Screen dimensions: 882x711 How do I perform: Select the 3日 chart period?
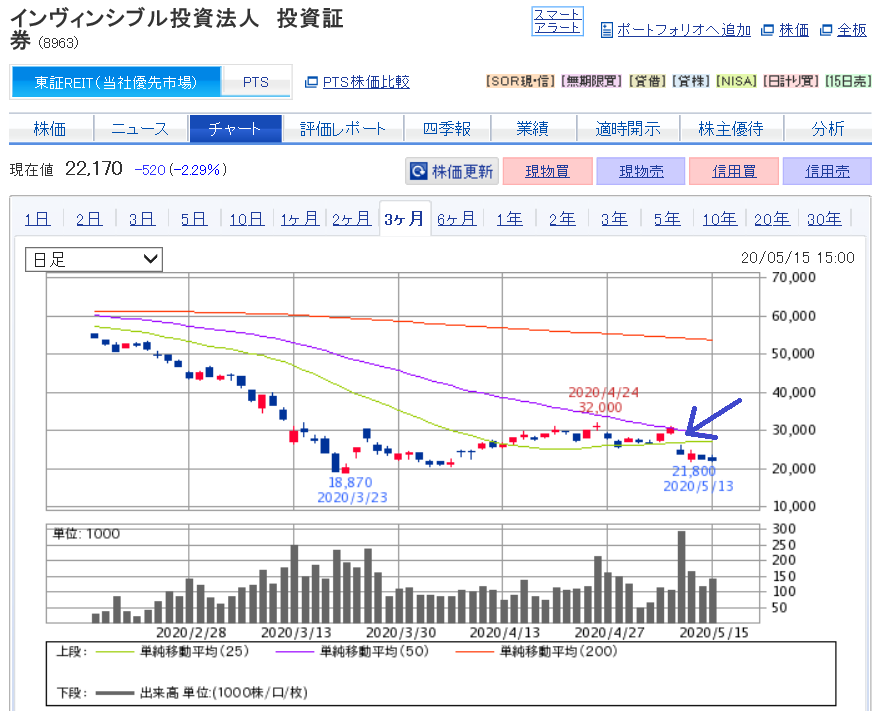tap(142, 219)
